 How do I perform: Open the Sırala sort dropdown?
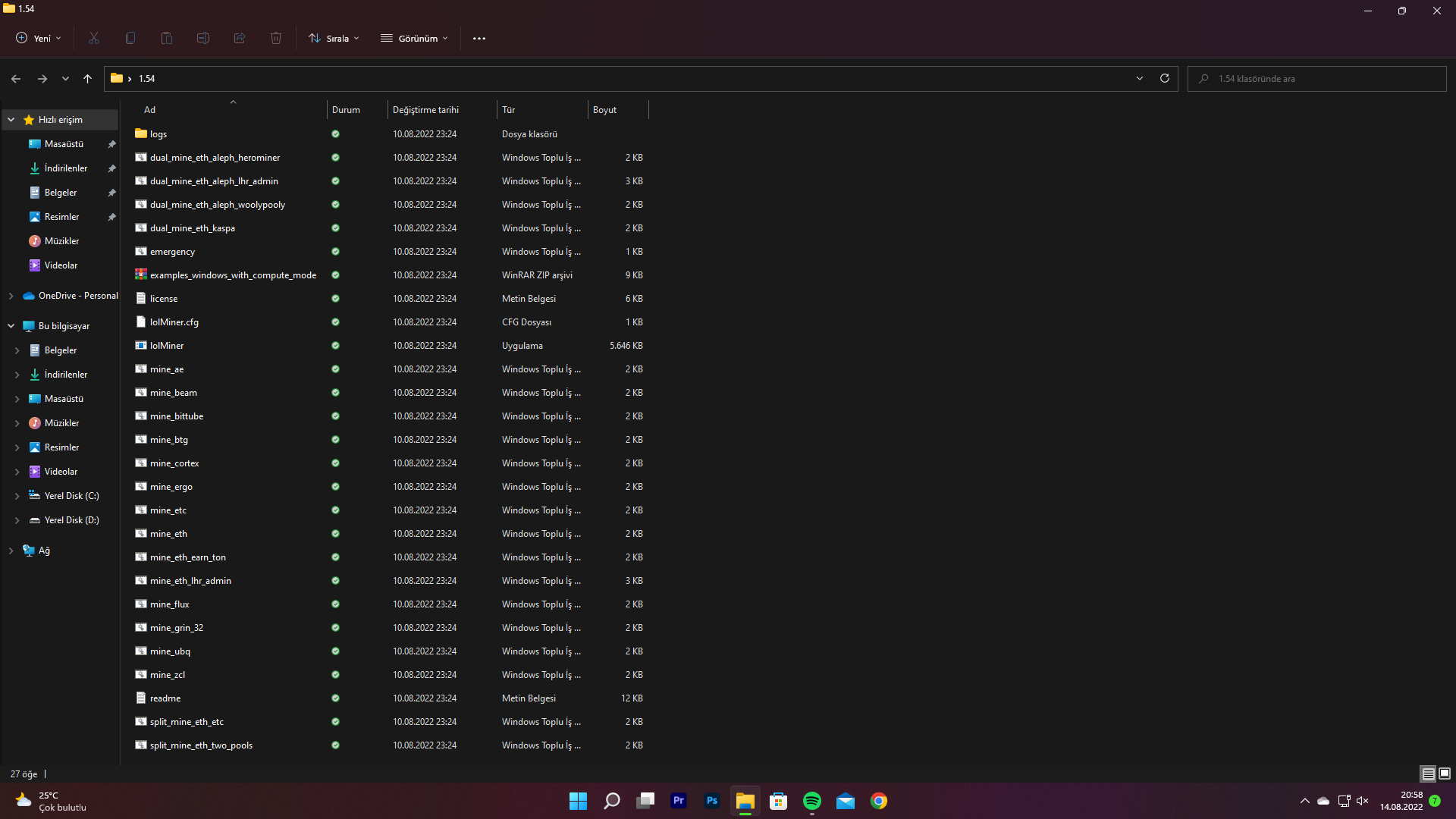(x=334, y=38)
